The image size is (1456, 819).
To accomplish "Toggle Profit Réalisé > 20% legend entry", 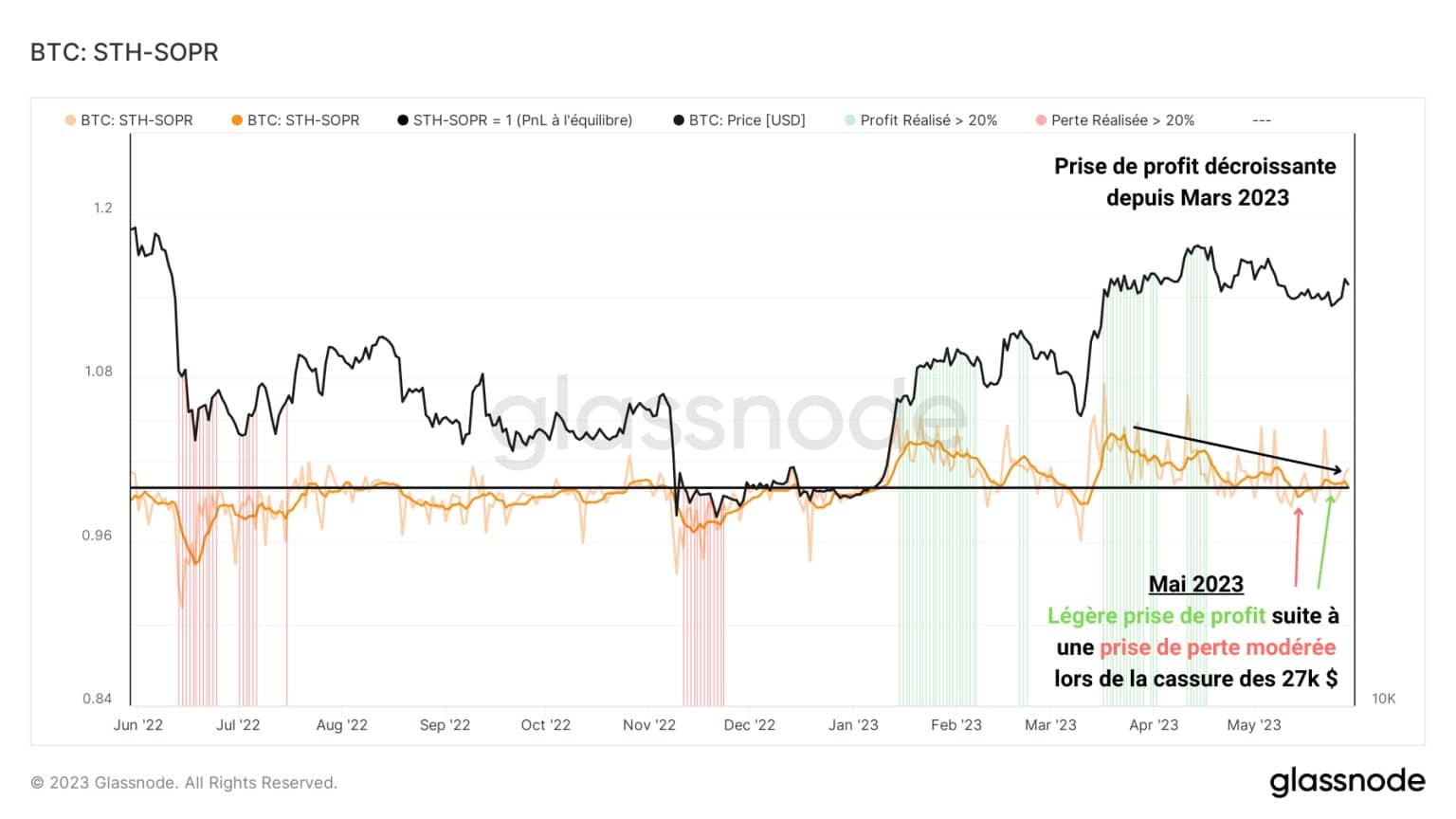I will point(921,120).
